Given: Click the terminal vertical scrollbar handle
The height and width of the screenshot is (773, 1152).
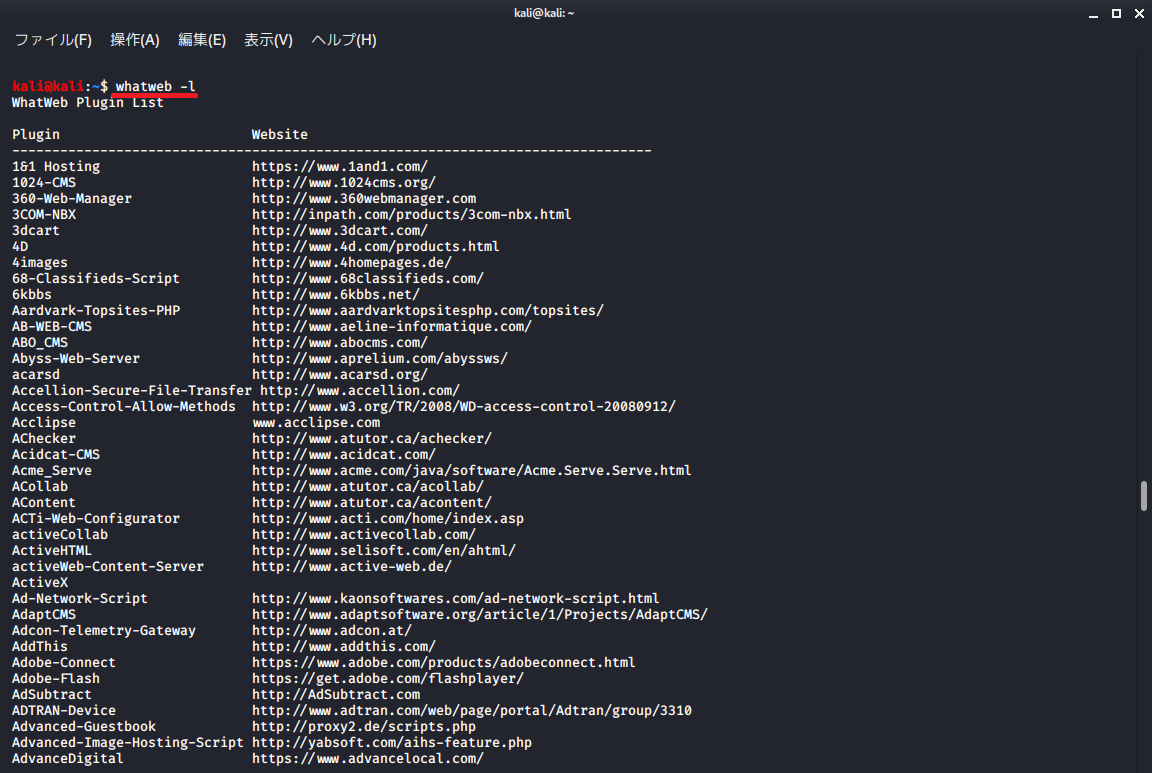Looking at the screenshot, I should click(1143, 495).
